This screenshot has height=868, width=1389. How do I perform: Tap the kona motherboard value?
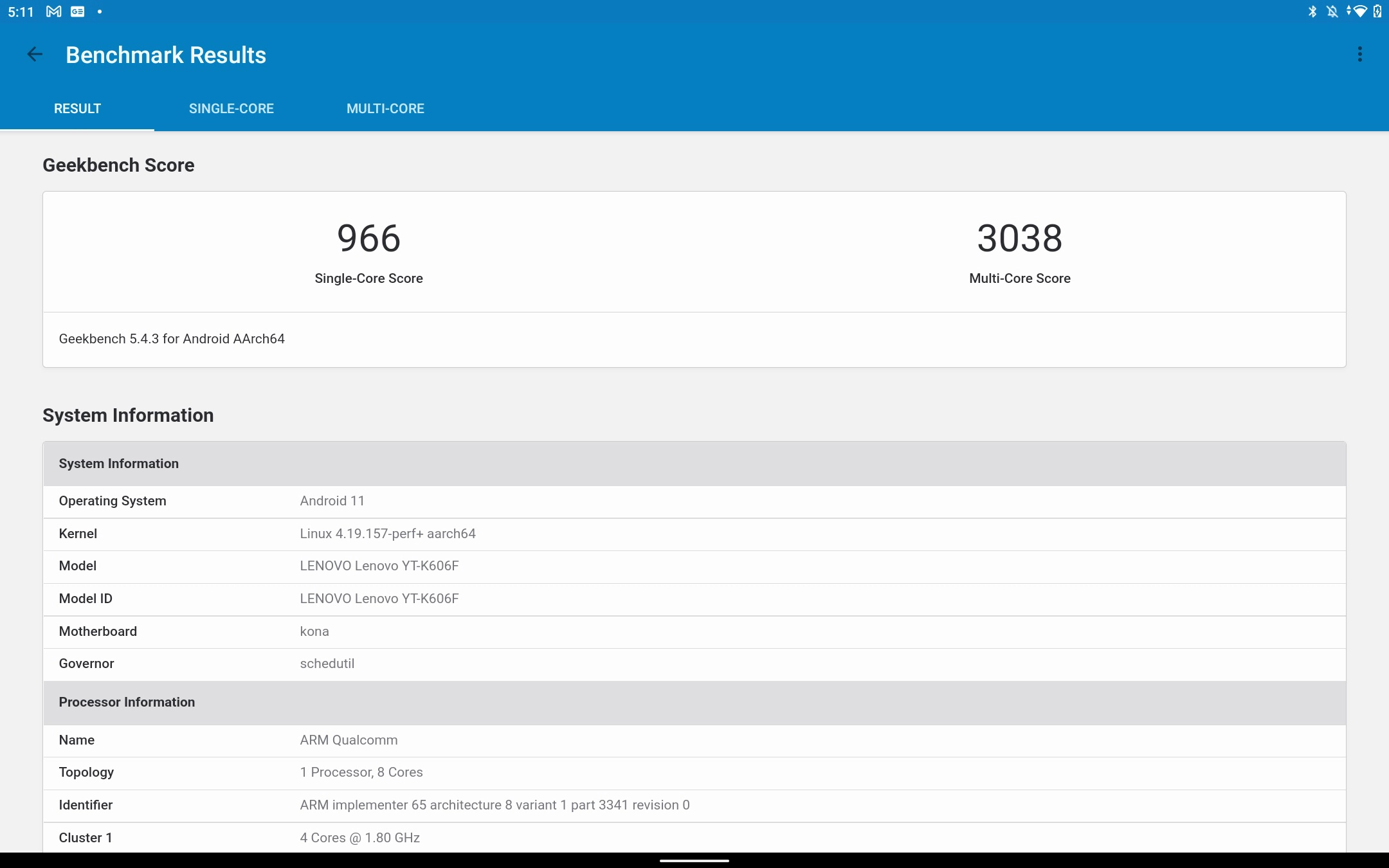(x=314, y=631)
